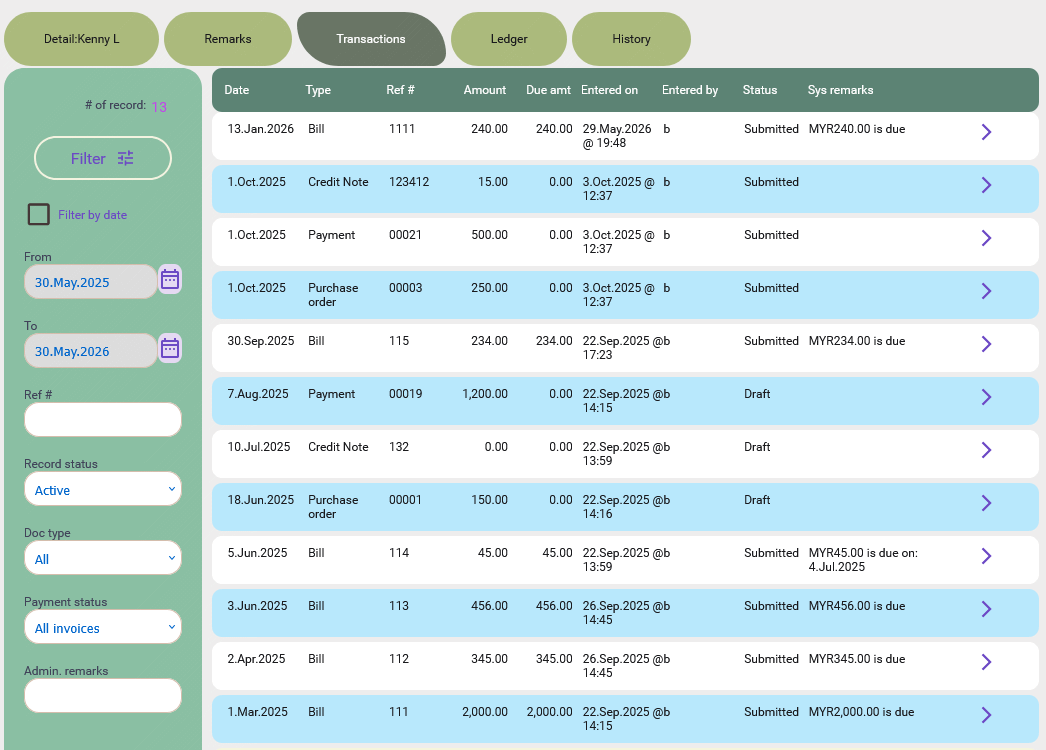1046x750 pixels.
Task: Switch to the Detail:Kenny L tab
Action: tap(81, 39)
